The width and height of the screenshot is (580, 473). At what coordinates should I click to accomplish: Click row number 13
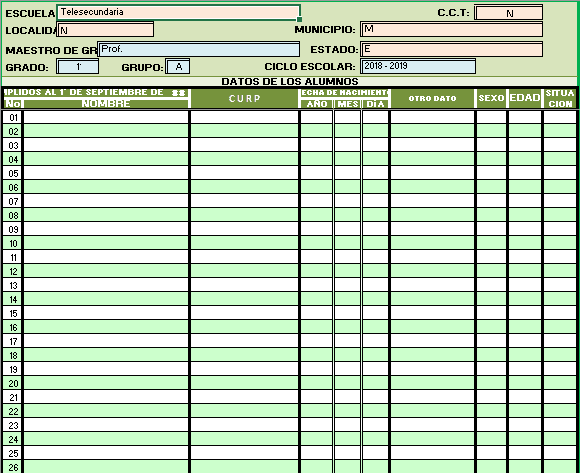click(13, 285)
